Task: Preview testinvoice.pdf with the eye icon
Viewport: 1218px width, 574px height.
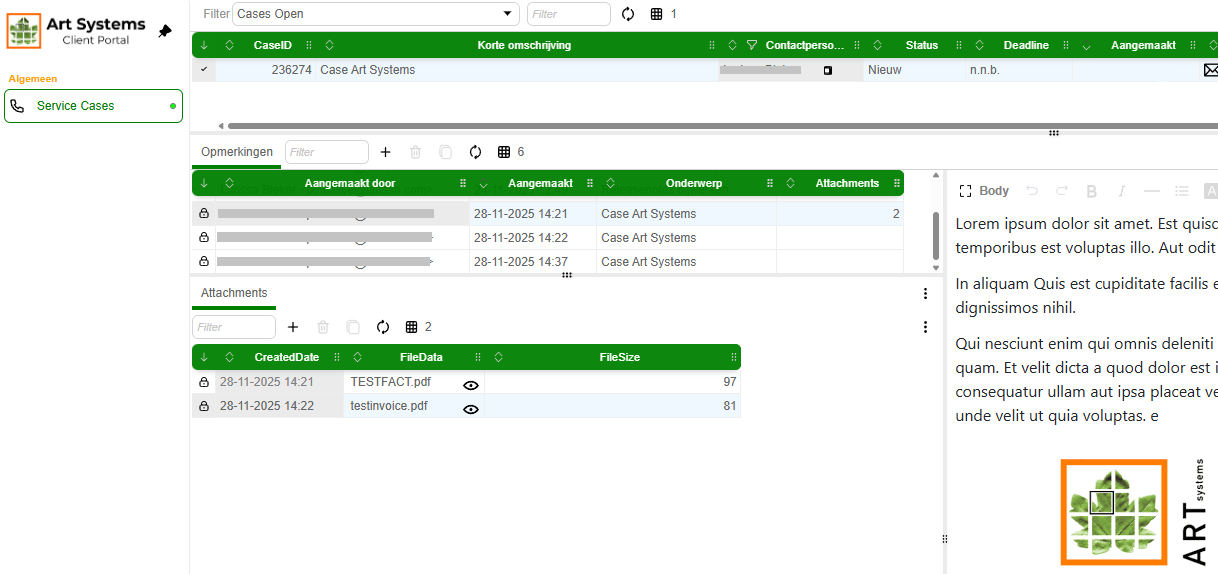Action: (471, 409)
